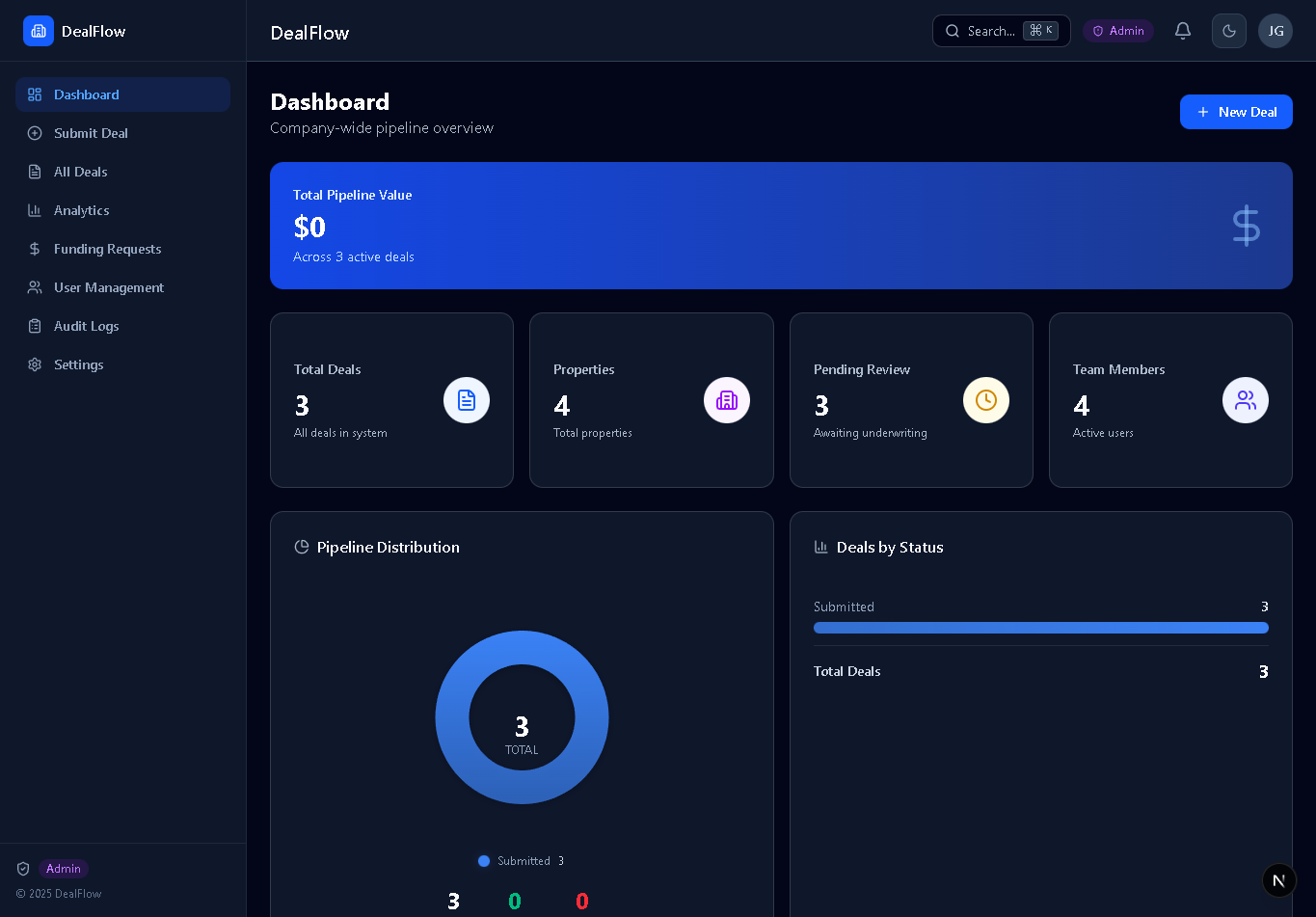The image size is (1316, 917).
Task: Click the New Deal button
Action: click(1236, 111)
